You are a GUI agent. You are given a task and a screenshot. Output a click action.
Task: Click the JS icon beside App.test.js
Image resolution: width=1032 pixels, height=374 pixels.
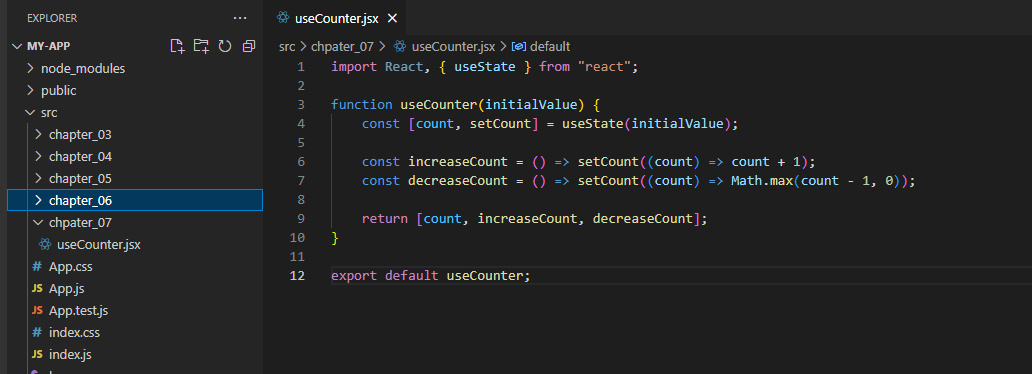(x=37, y=310)
